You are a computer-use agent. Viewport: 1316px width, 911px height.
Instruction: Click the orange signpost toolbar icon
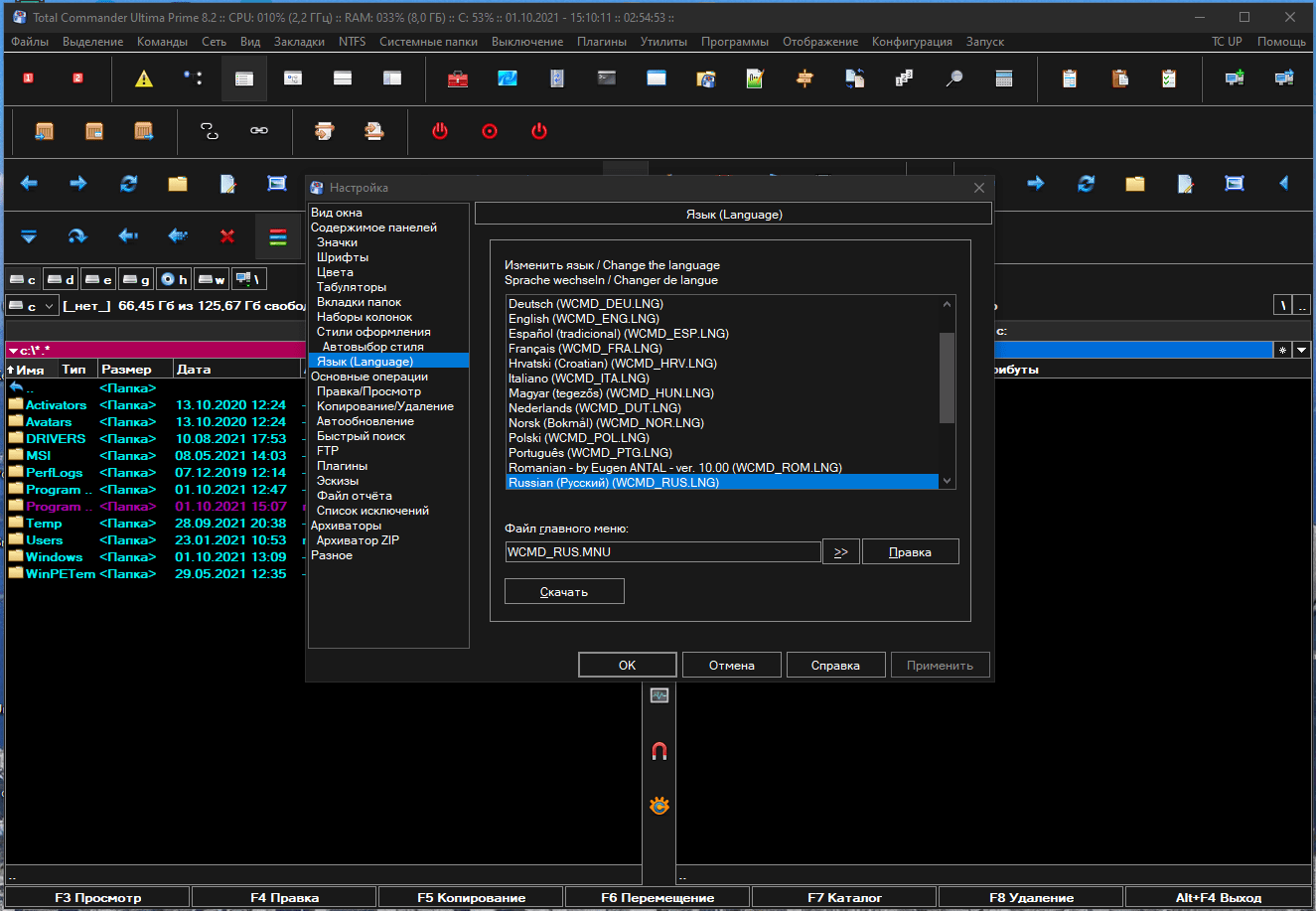(805, 78)
